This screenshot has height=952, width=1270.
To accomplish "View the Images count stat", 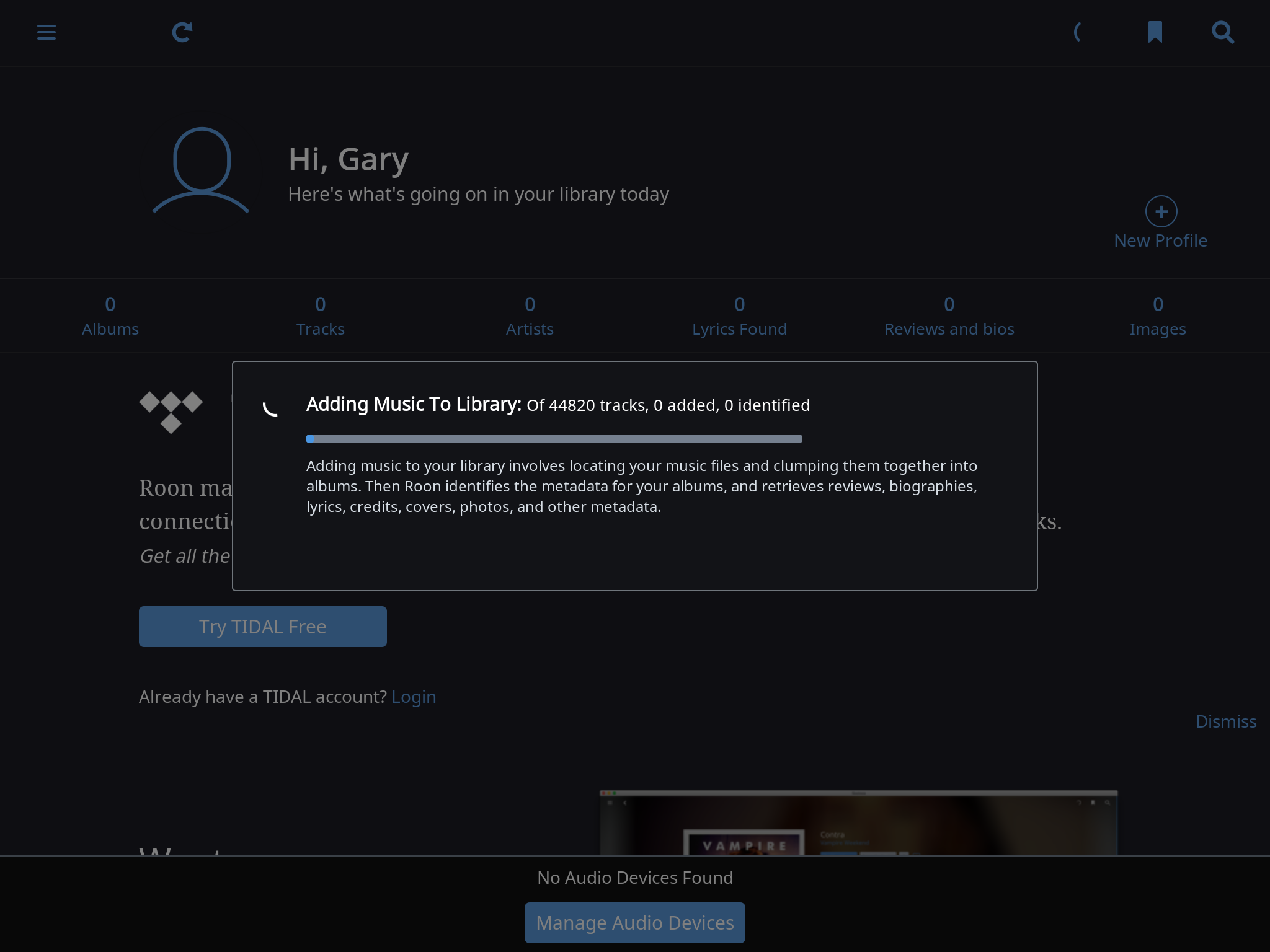I will pos(1158,316).
